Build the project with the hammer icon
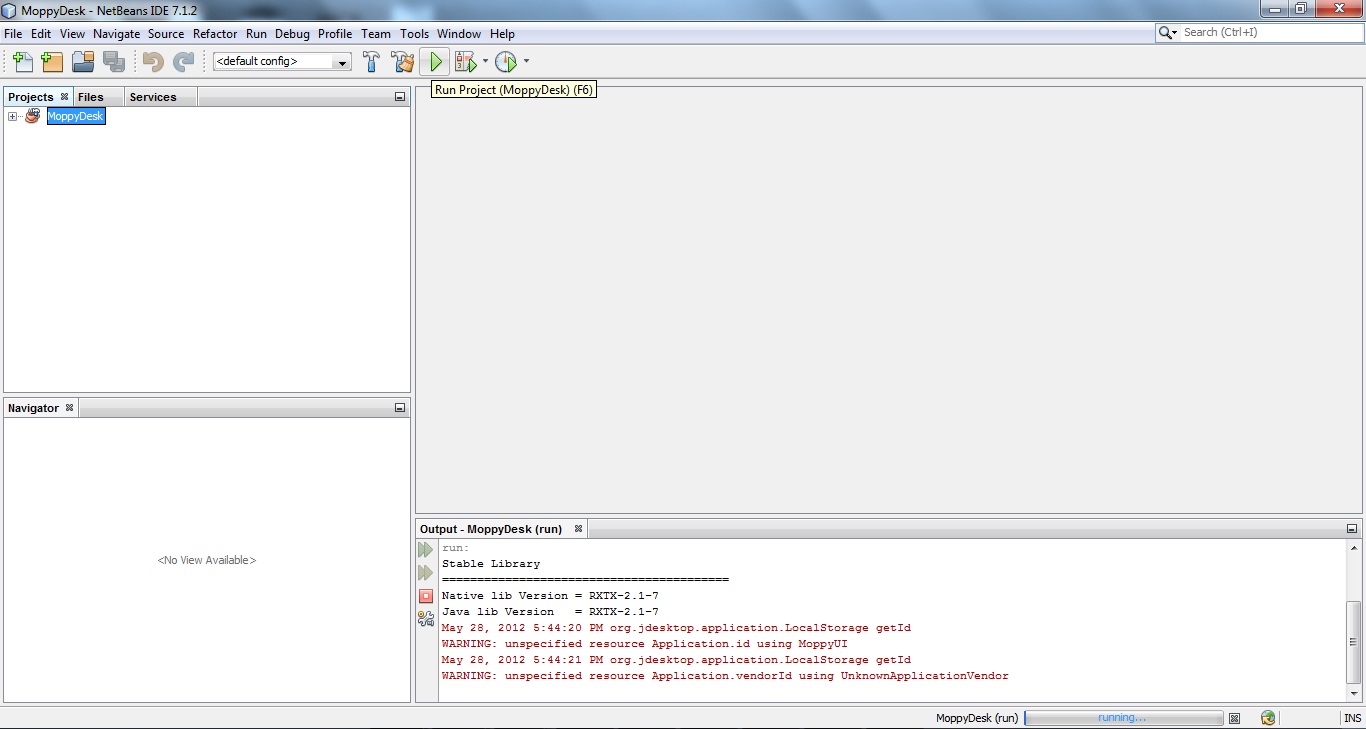Screen dimensions: 1366x729 pos(371,62)
